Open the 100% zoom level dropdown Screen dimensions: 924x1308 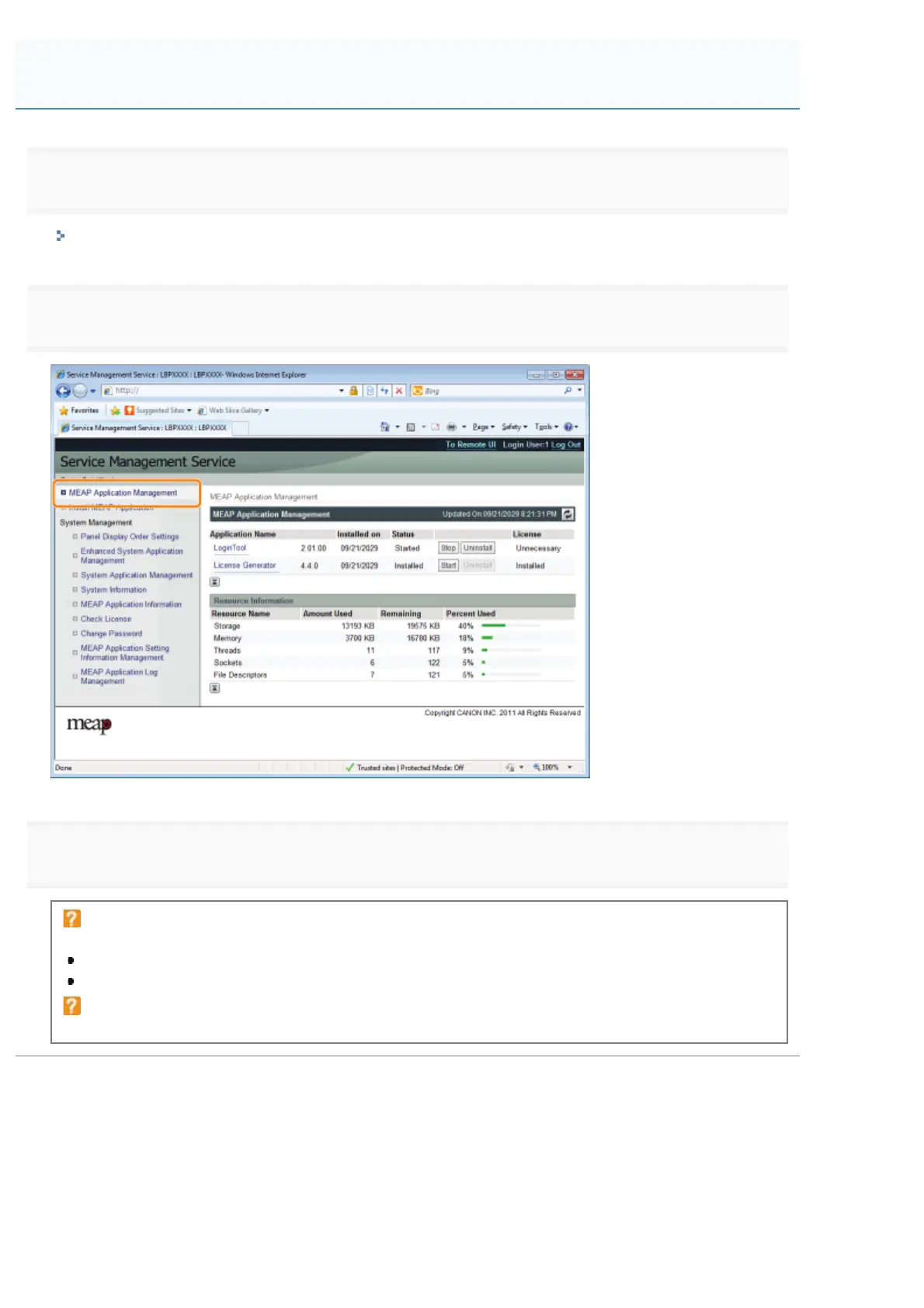click(x=570, y=767)
